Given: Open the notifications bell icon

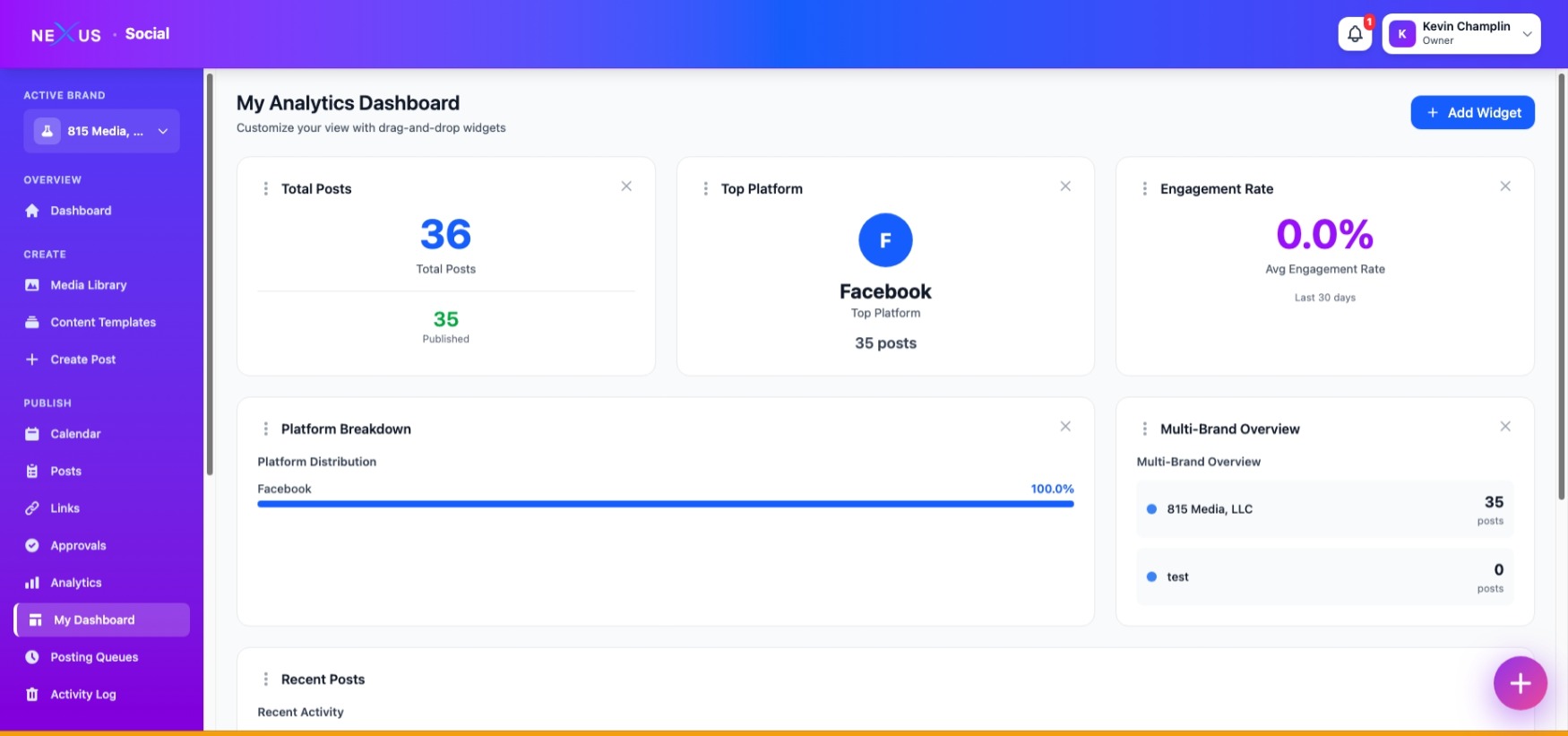Looking at the screenshot, I should [x=1355, y=34].
